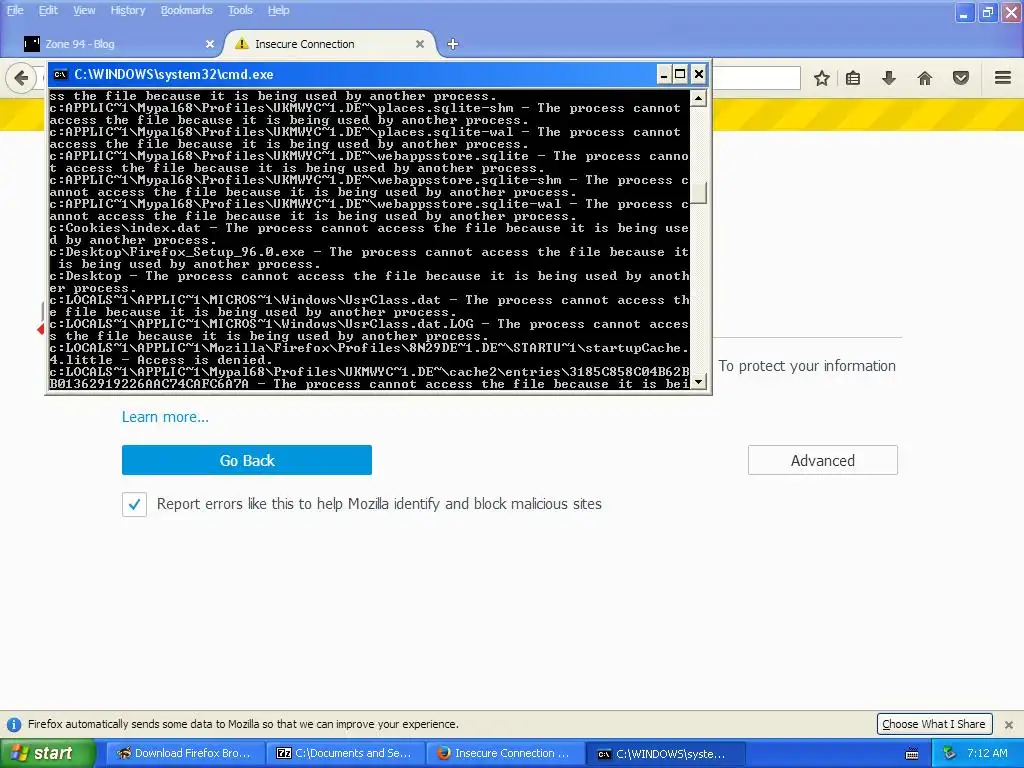Click the cmd.exe title bar icon

pyautogui.click(x=60, y=74)
